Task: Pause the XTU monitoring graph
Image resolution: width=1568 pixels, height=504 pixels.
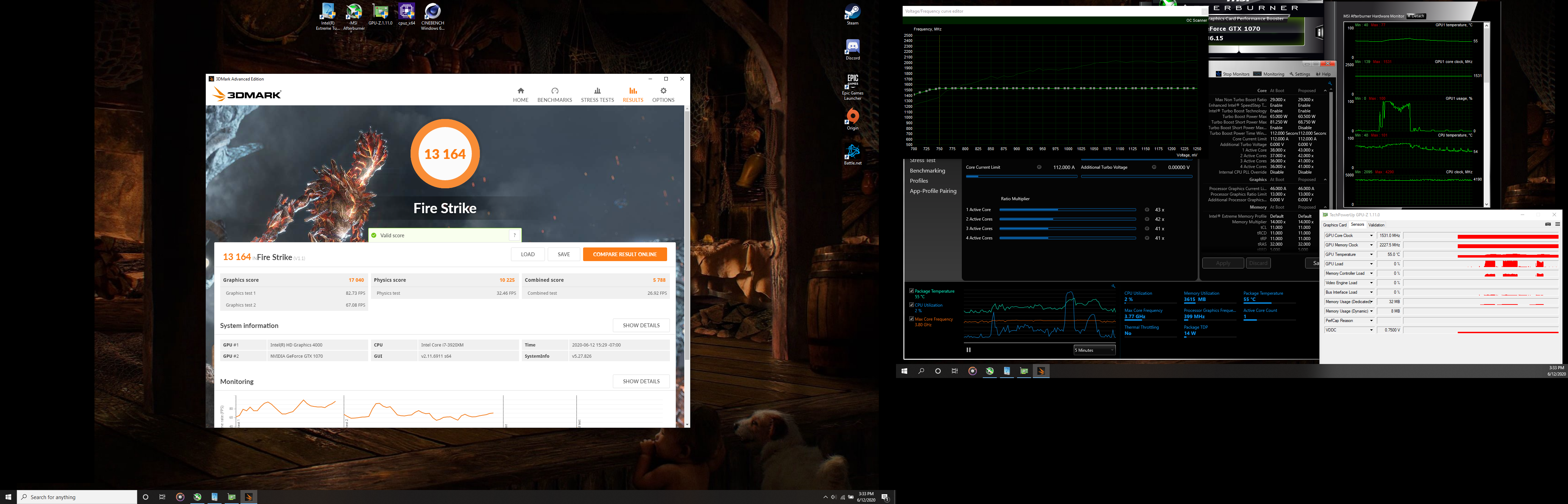Action: click(x=968, y=350)
